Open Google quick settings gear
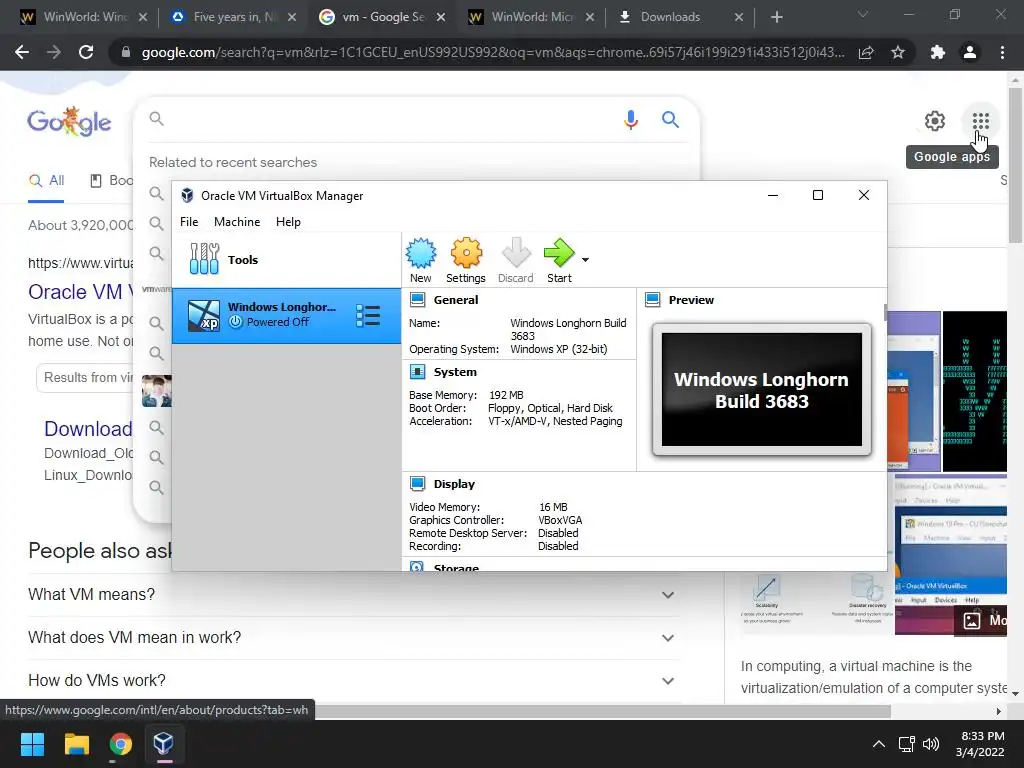Screen dimensions: 1024x768 coord(935,121)
